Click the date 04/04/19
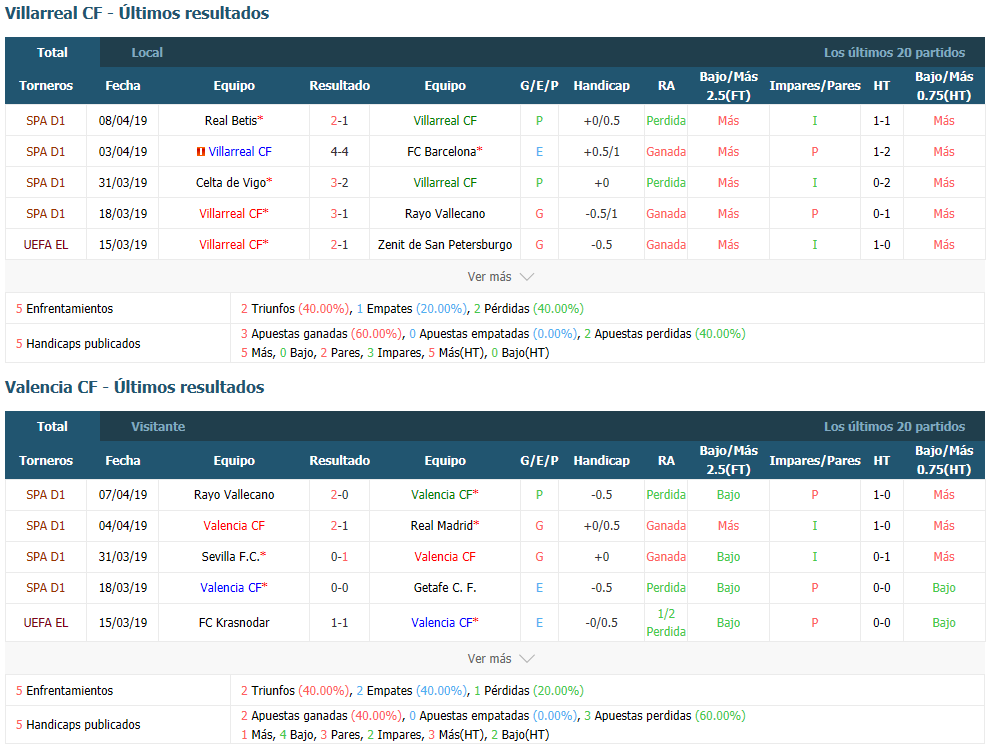Viewport: 991px width, 751px height. point(123,526)
